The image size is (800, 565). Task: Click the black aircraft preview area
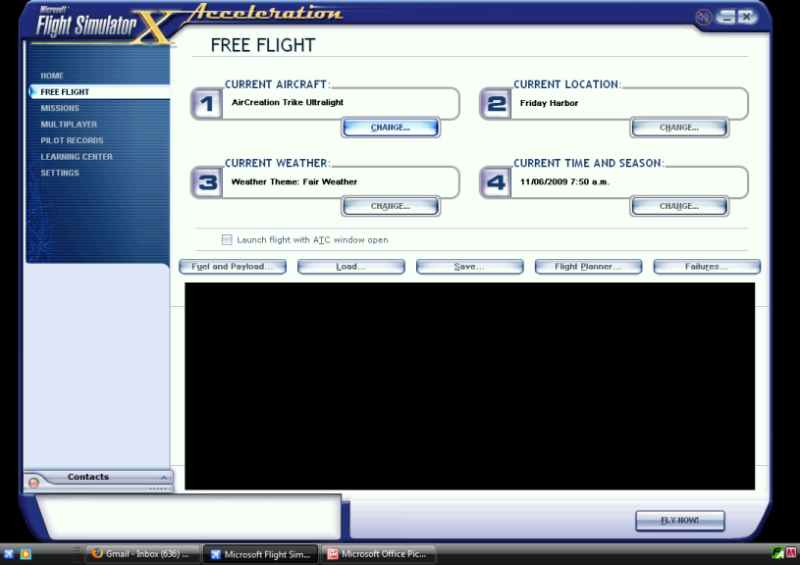469,386
